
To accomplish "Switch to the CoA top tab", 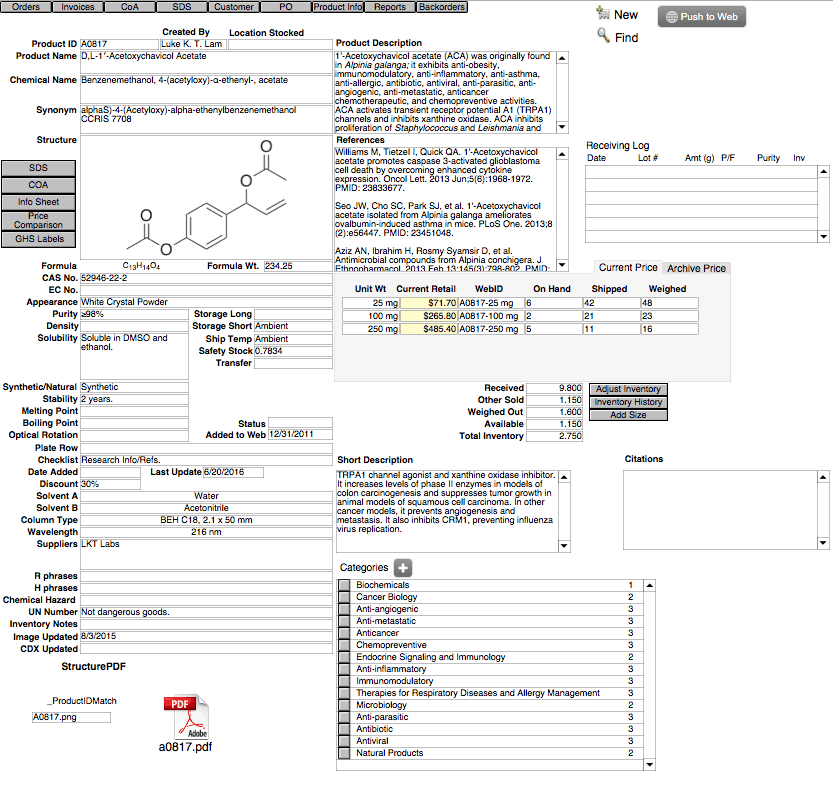I will [x=130, y=7].
